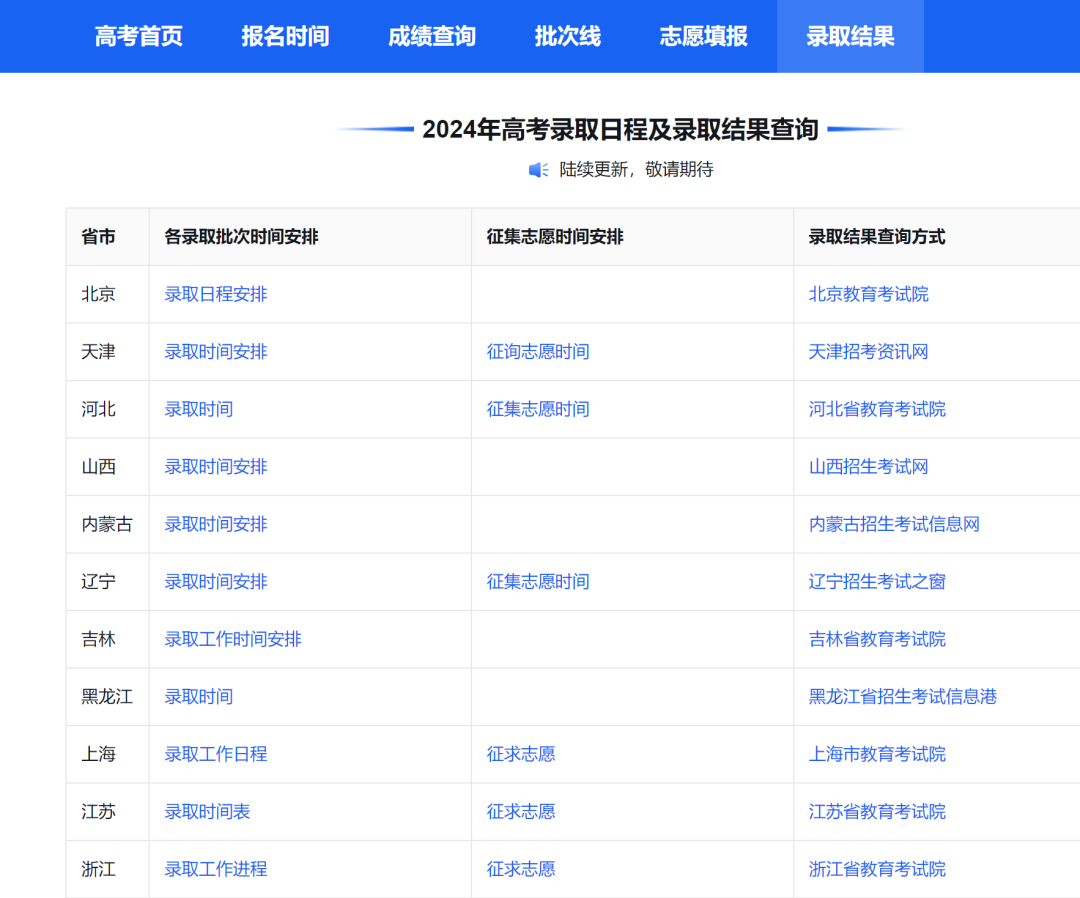
Task: Open Shanghai's 录取工作日程 link
Action: 213,754
